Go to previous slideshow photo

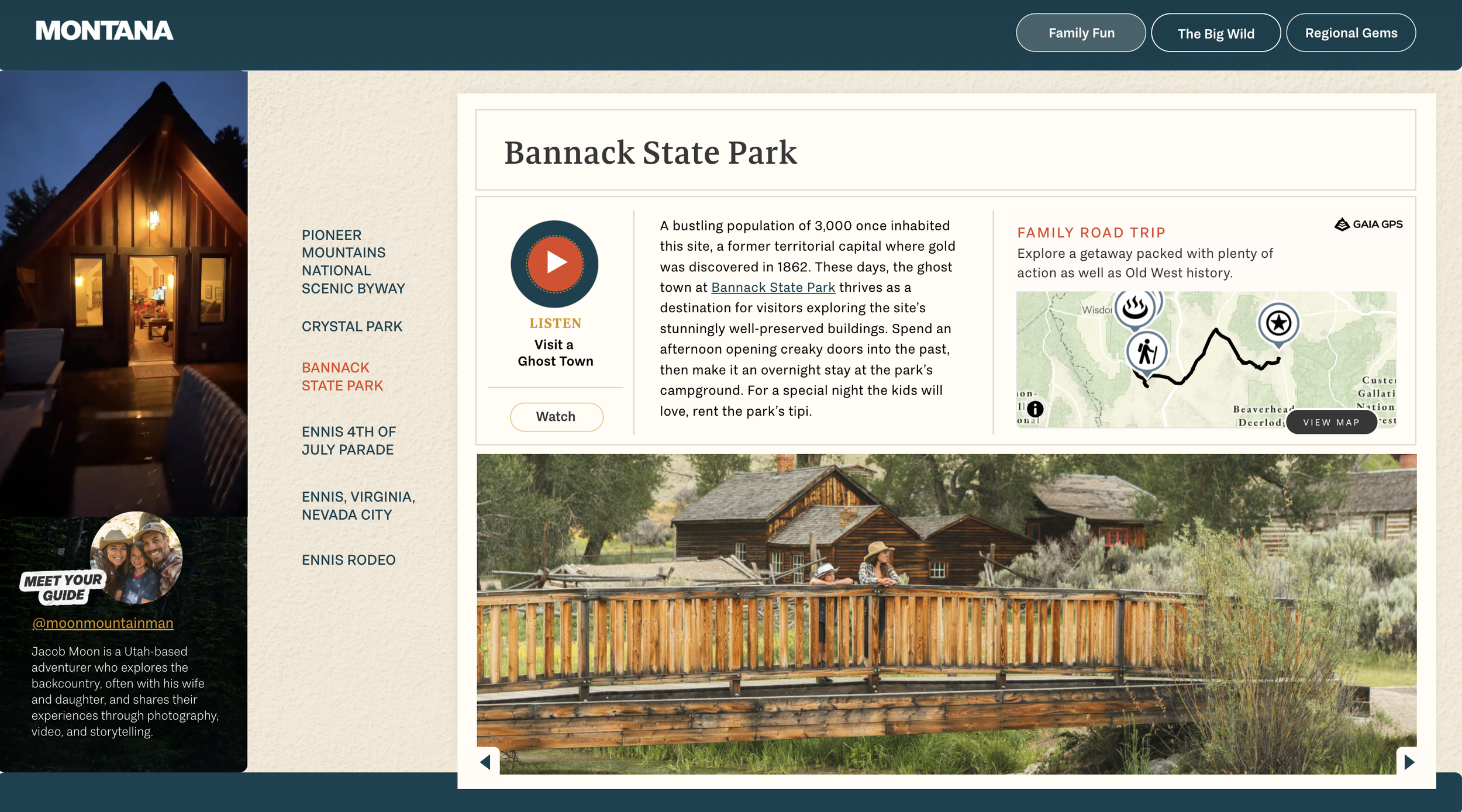(486, 762)
